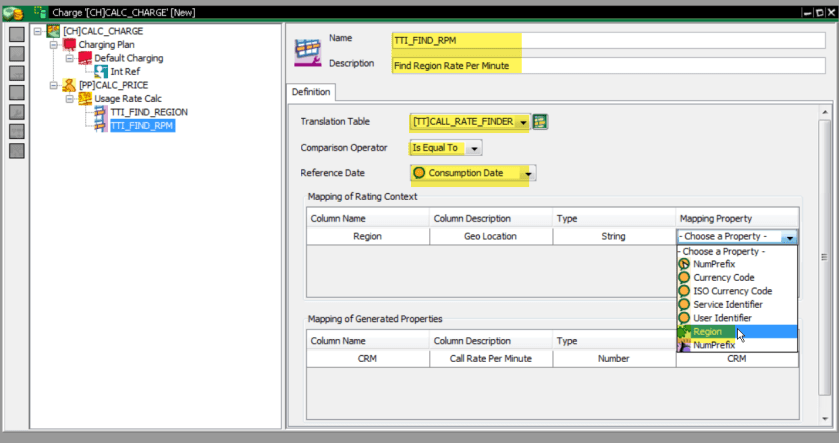Click the [CH]CALC_CHARGE root node icon

pos(53,31)
